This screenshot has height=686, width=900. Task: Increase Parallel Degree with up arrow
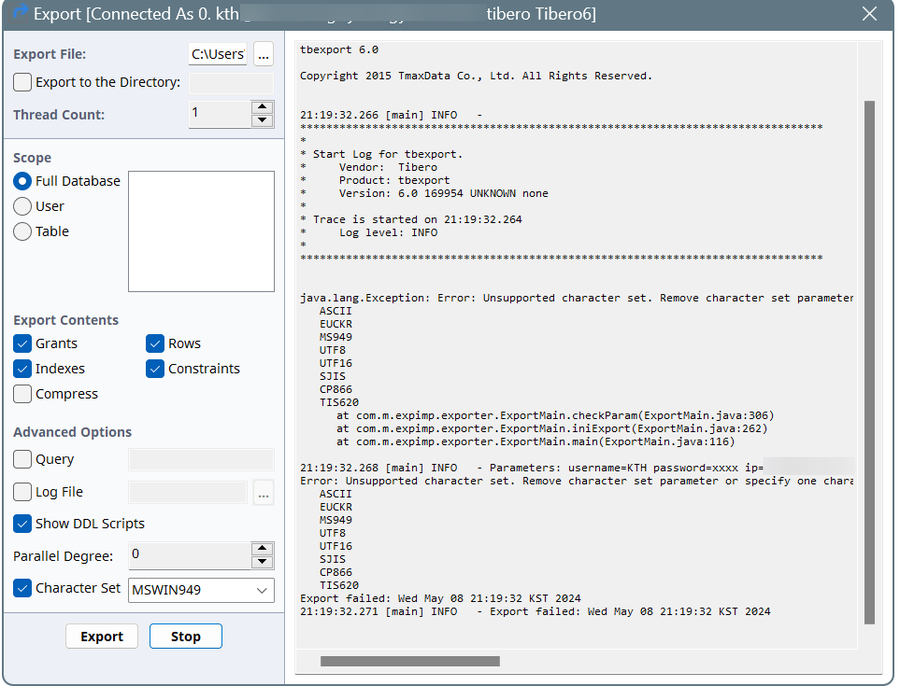pyautogui.click(x=262, y=548)
